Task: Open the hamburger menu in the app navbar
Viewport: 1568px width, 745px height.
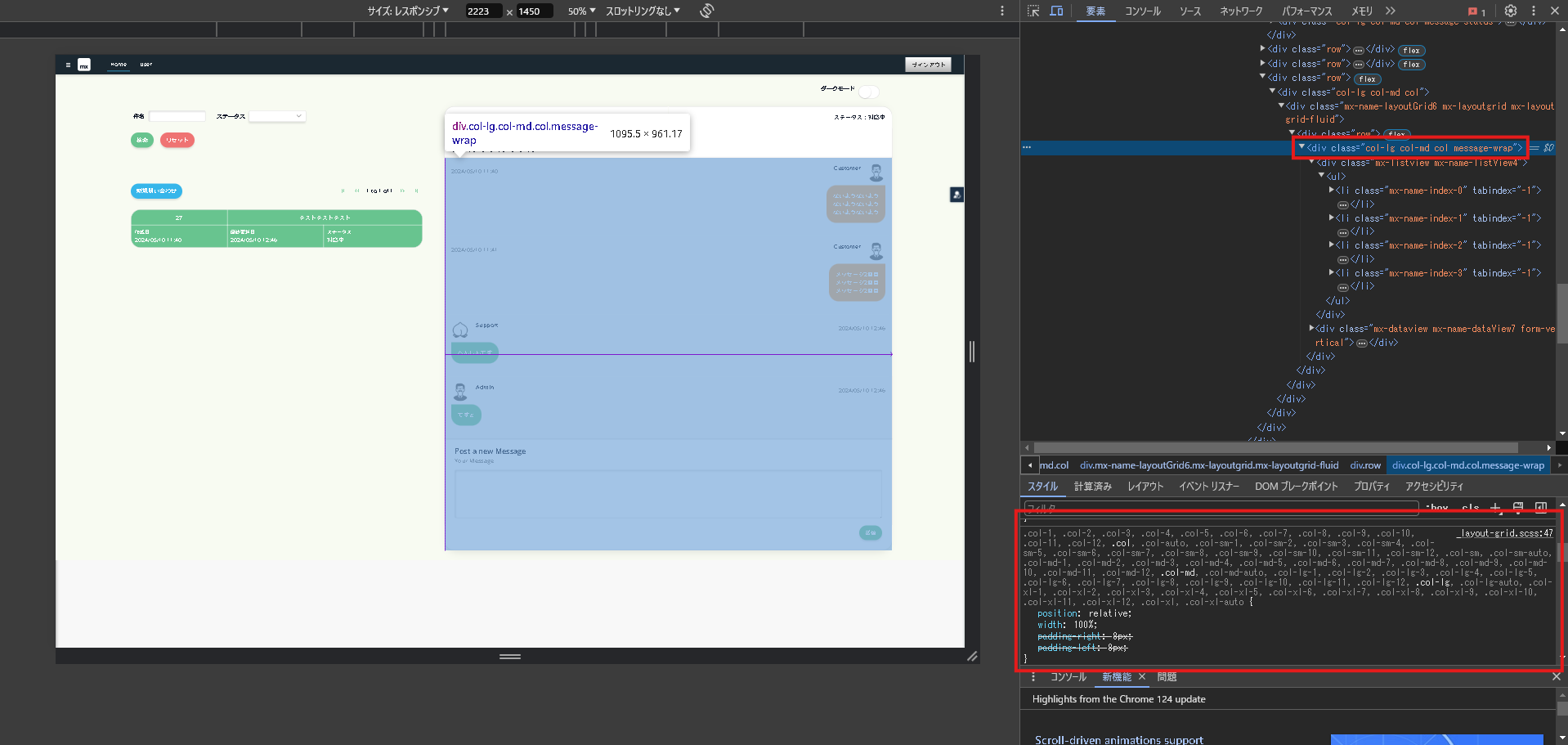Action: pos(68,64)
